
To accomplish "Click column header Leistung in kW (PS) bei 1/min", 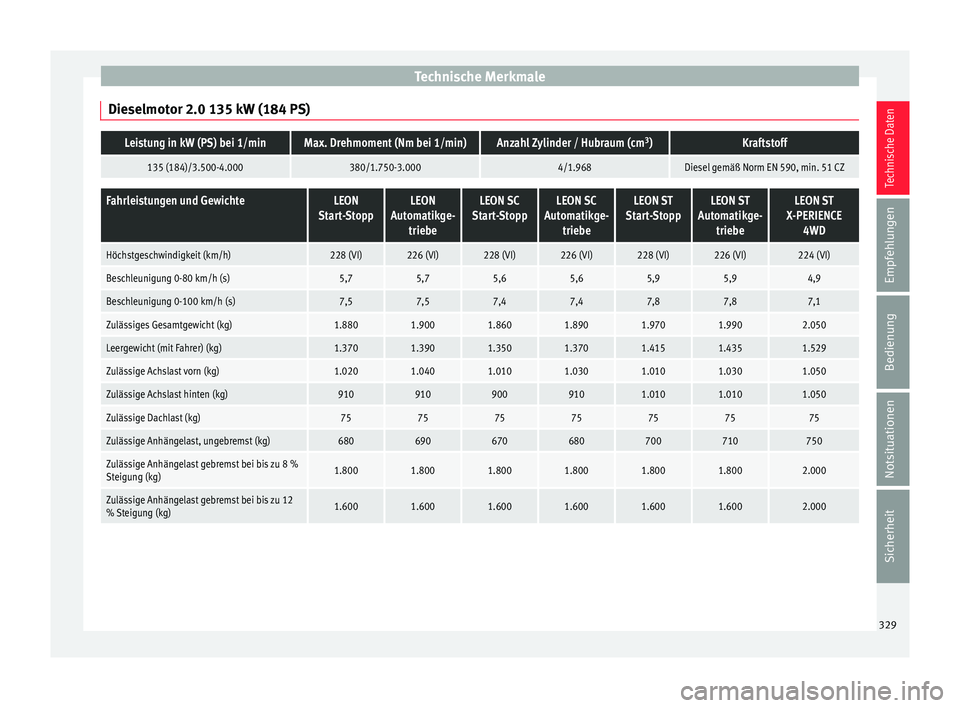I will [195, 143].
